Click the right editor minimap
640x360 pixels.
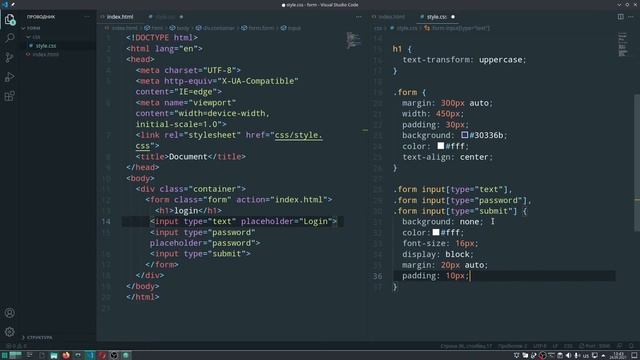pos(622,44)
